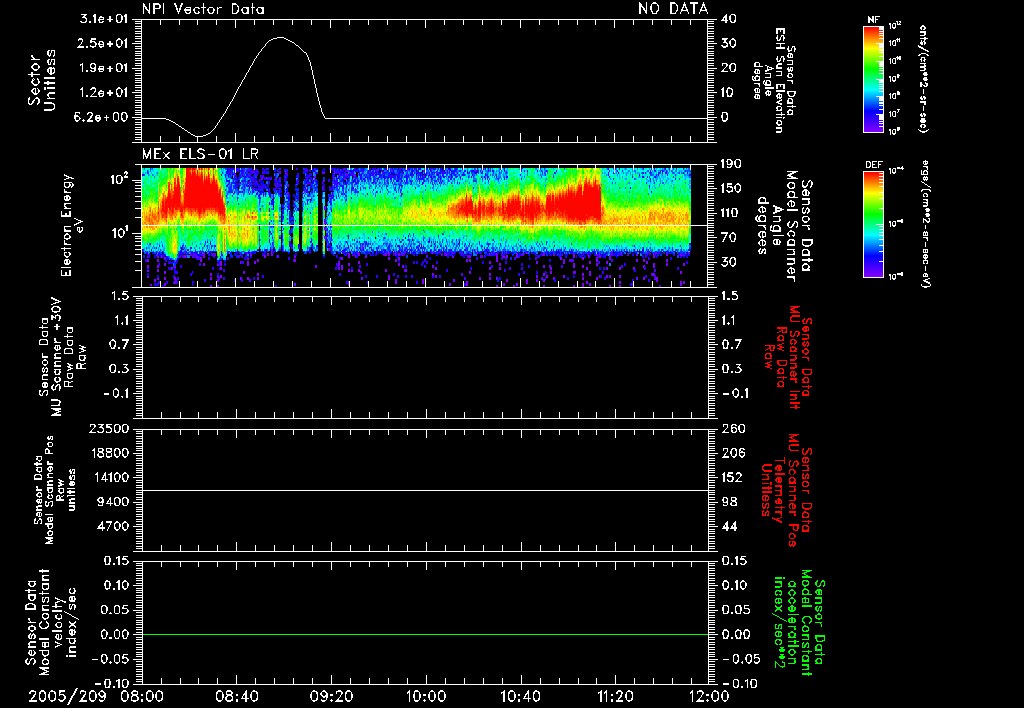Screen dimensions: 1024x708
Task: Click the "152" telemetry tick value
Action: 733,477
